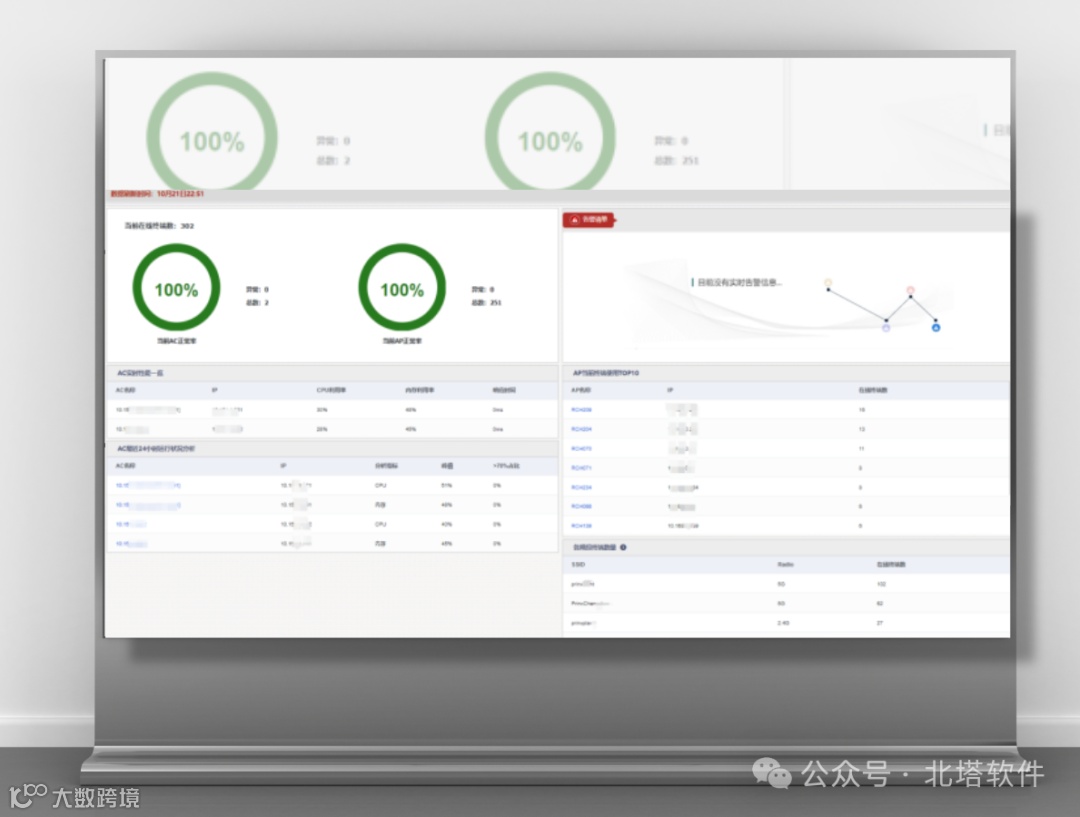Click the blue bell icon ending the line graphic
This screenshot has width=1080, height=817.
point(935,327)
